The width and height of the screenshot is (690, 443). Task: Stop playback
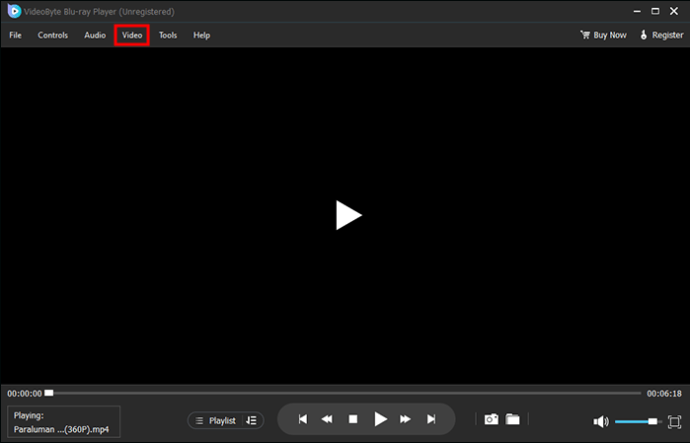pyautogui.click(x=353, y=419)
